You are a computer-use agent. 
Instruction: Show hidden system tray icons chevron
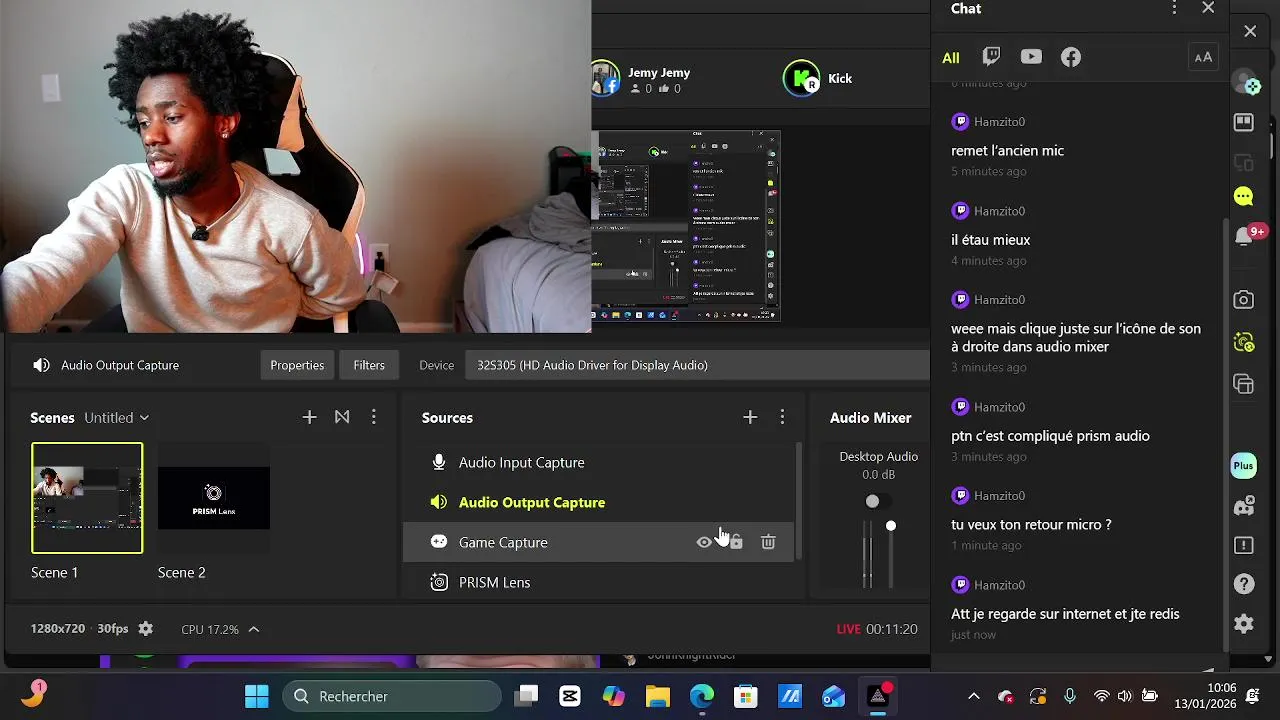coord(974,696)
